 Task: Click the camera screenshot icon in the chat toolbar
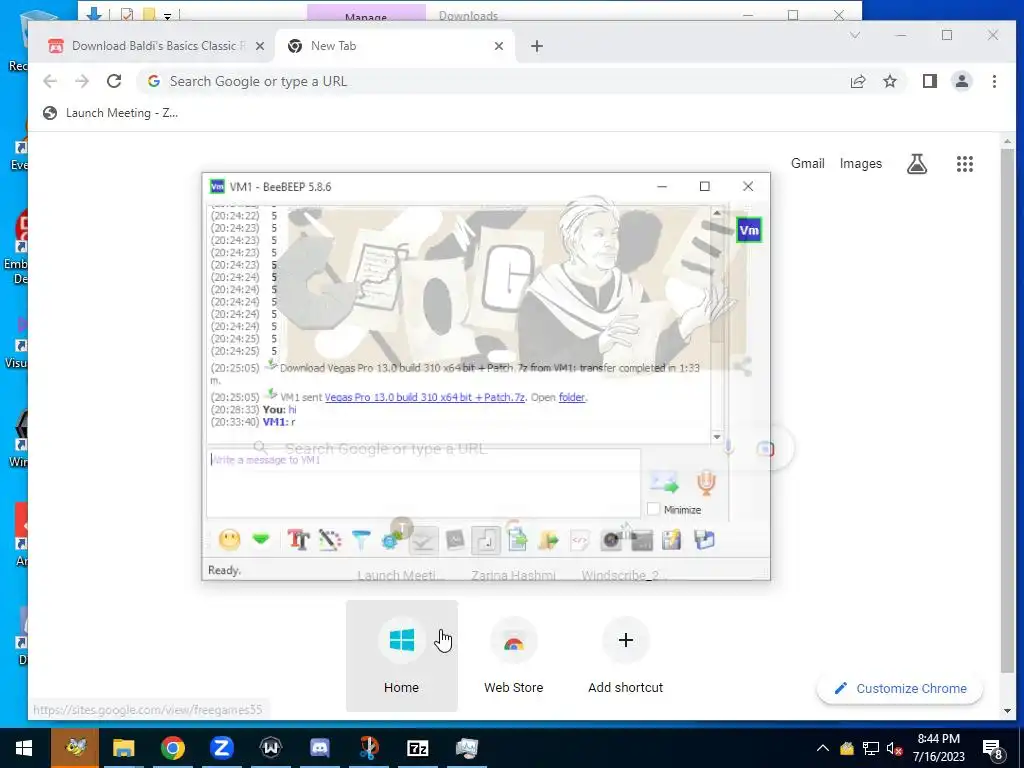coord(611,540)
